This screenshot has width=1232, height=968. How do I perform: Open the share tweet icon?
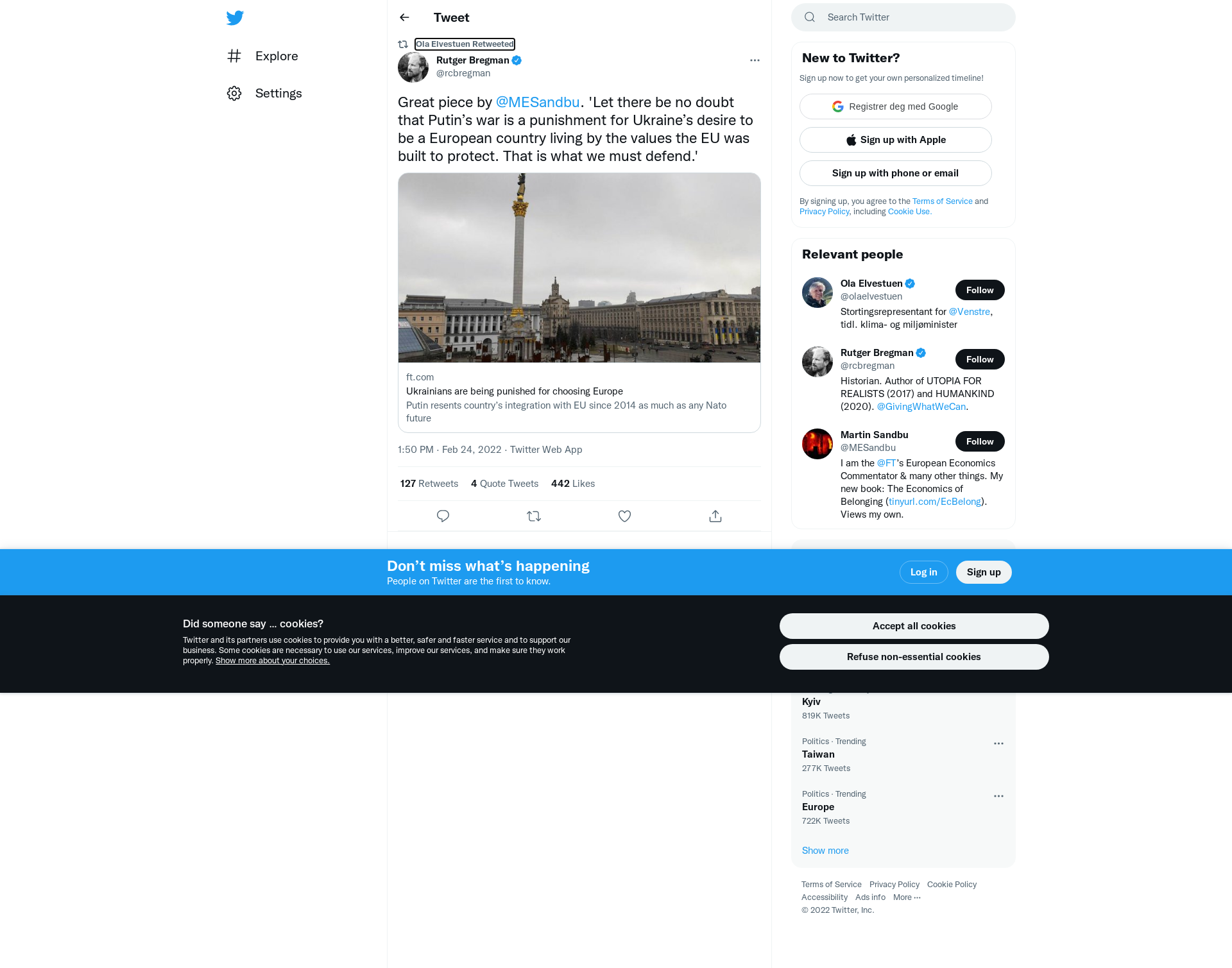(x=715, y=516)
